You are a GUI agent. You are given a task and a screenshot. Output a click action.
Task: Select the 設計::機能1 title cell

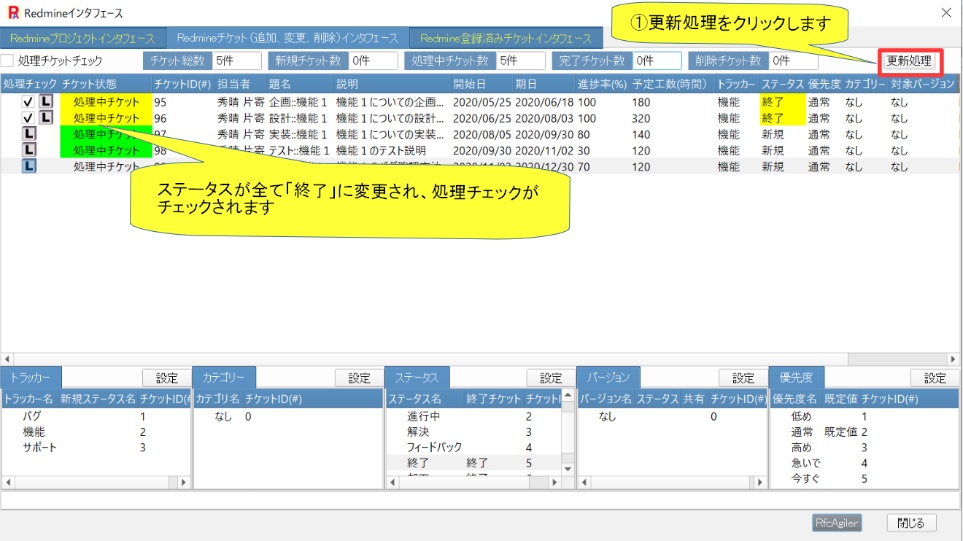click(298, 118)
